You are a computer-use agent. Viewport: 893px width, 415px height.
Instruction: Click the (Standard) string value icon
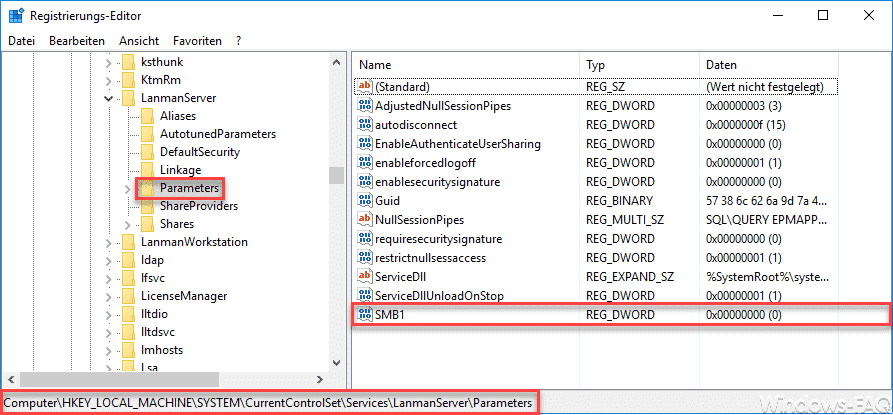click(364, 87)
